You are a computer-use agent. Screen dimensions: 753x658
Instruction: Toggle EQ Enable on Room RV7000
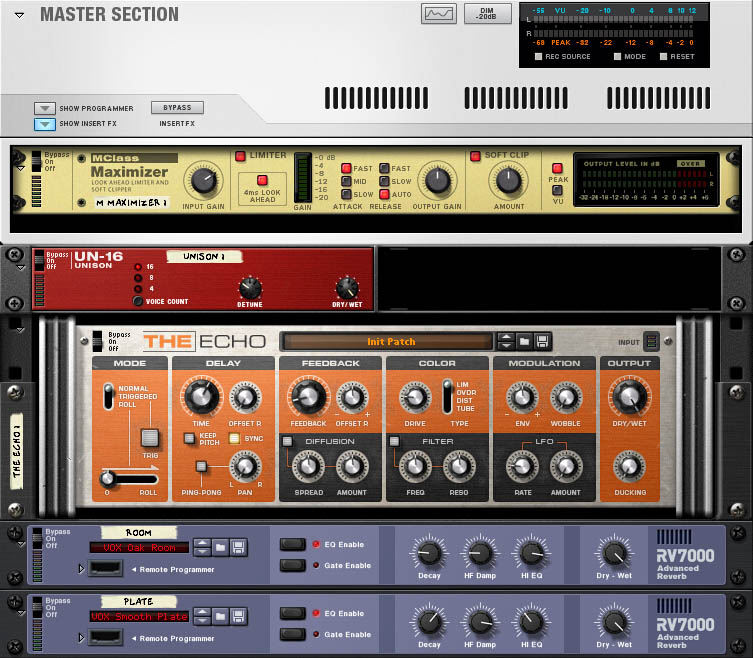292,545
